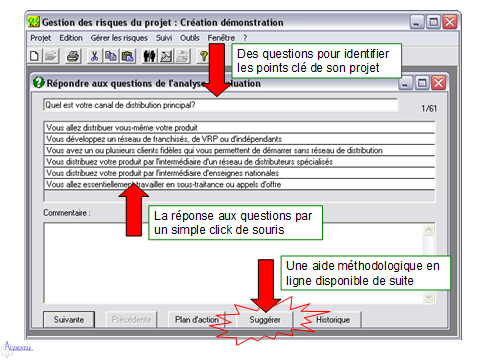Open the ? help menu
This screenshot has width=480, height=360.
click(245, 38)
